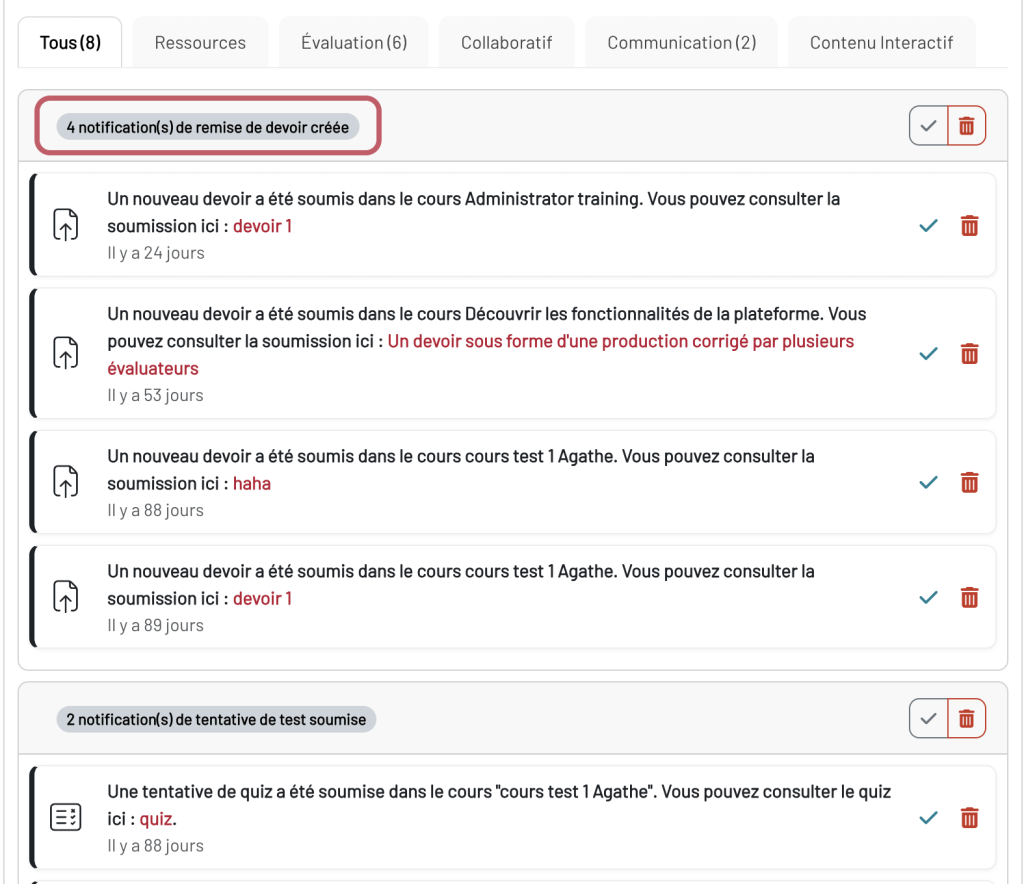Click the upload icon of haha notification
1024x884 pixels.
65,482
